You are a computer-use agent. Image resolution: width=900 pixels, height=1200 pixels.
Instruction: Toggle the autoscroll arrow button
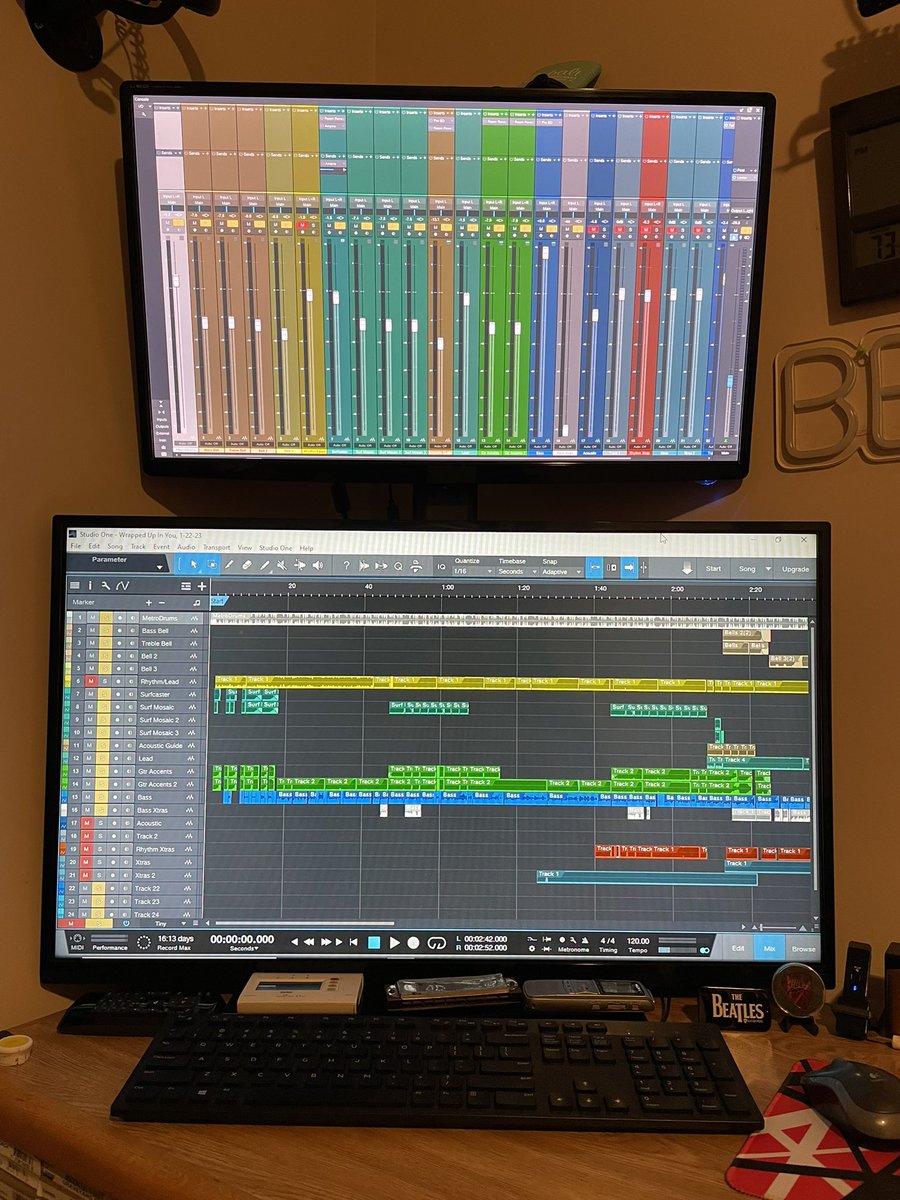coord(629,567)
